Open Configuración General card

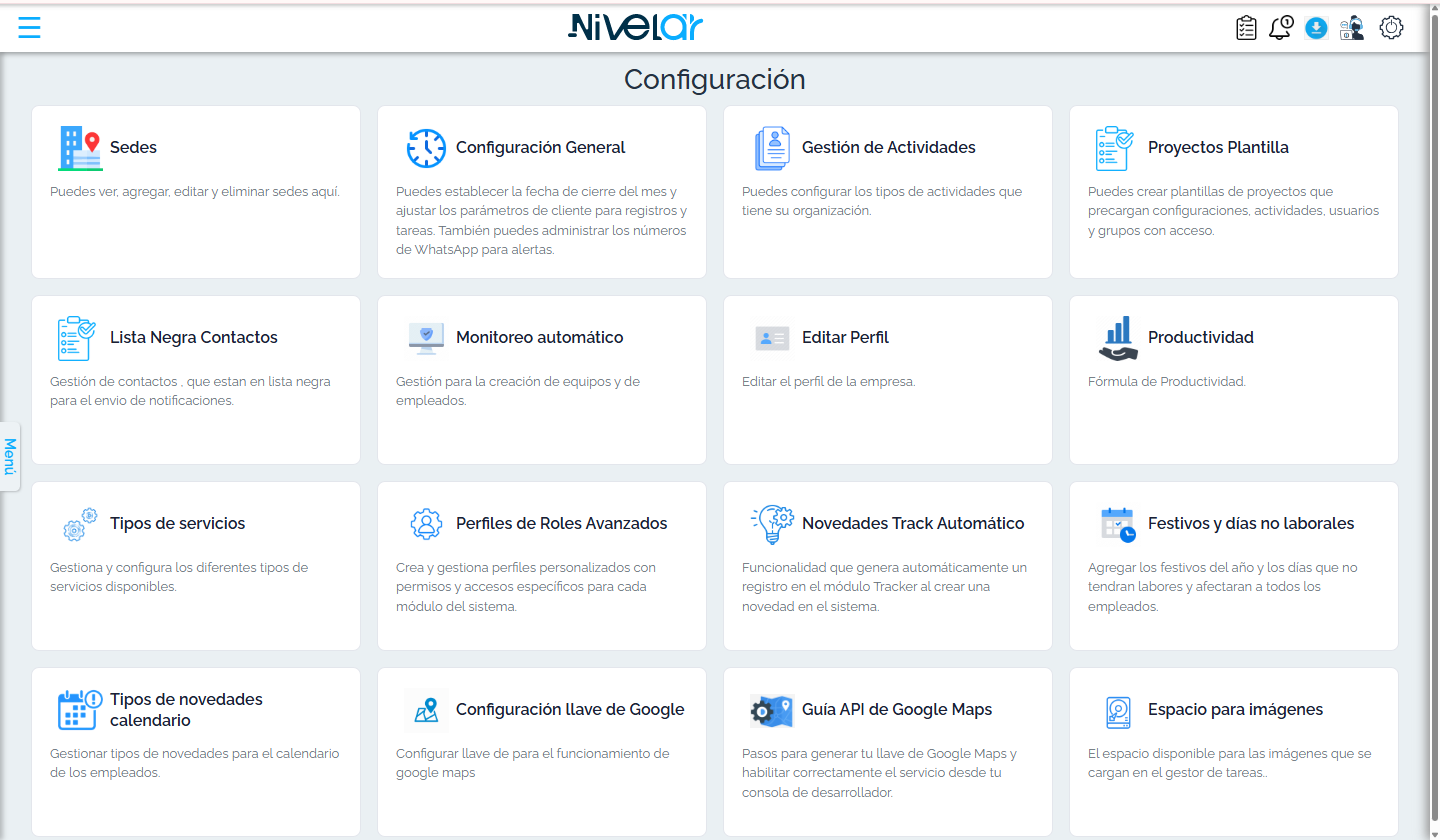point(542,192)
